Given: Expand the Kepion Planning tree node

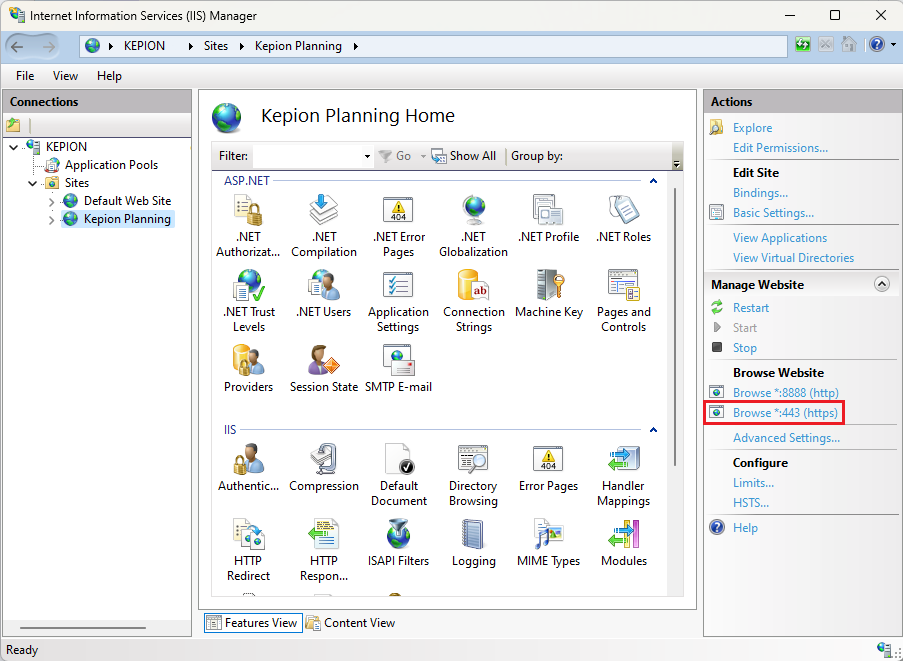Looking at the screenshot, I should pyautogui.click(x=51, y=220).
